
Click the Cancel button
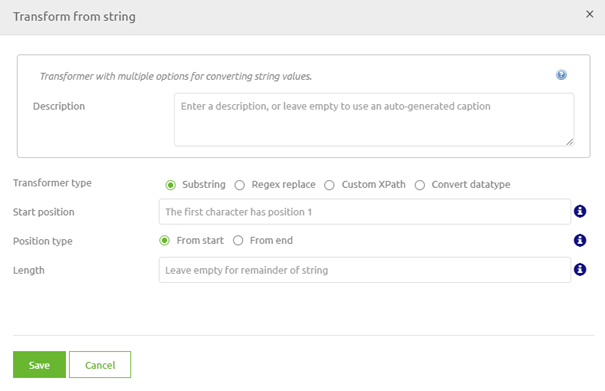click(x=100, y=364)
